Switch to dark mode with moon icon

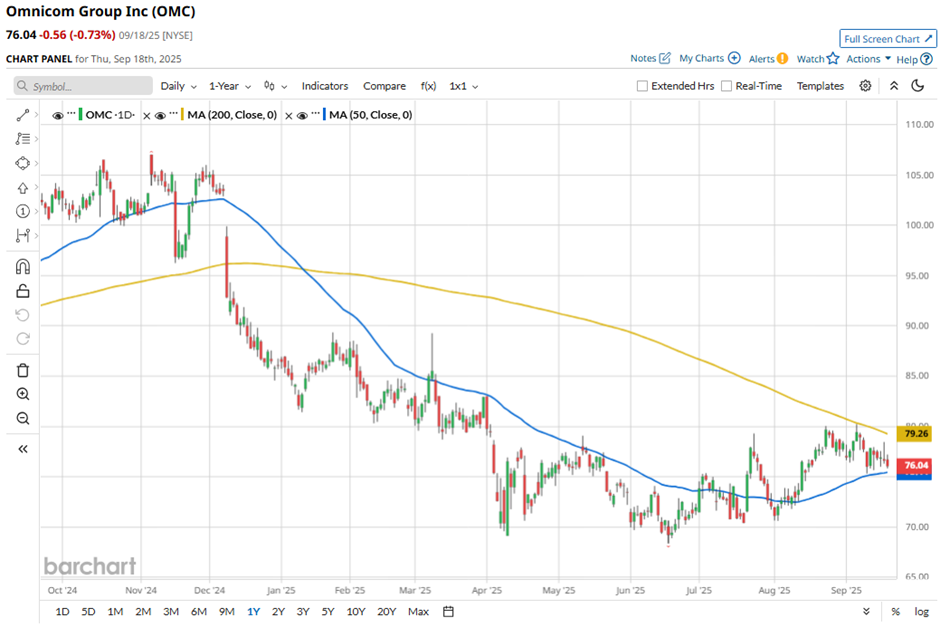pyautogui.click(x=918, y=86)
